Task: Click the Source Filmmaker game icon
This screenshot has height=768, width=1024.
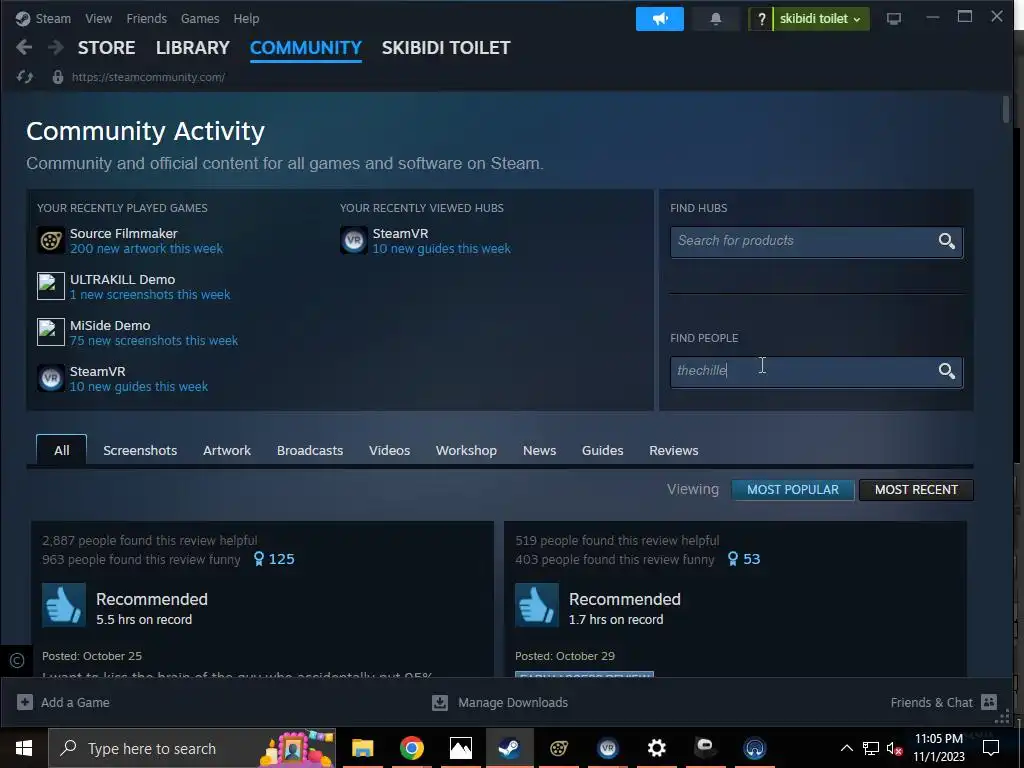Action: (x=50, y=240)
